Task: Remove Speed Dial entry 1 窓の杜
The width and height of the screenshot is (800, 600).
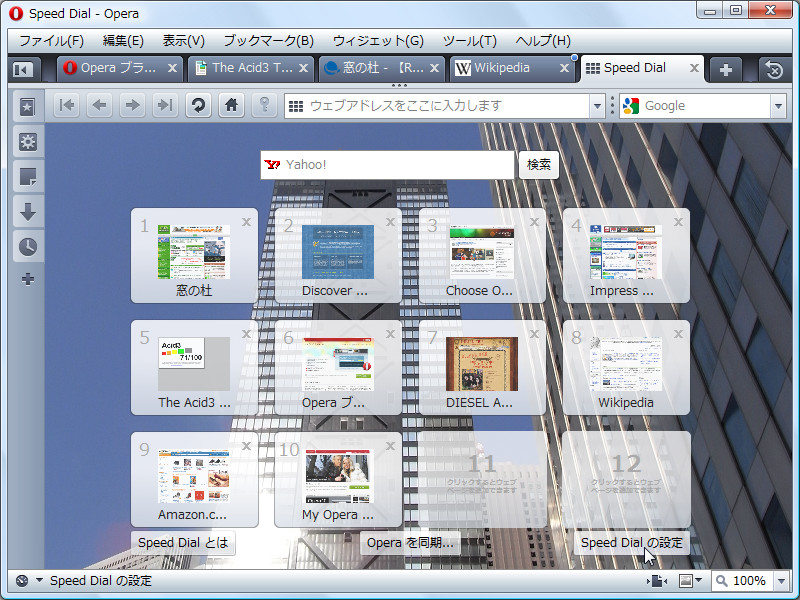Action: pos(246,222)
